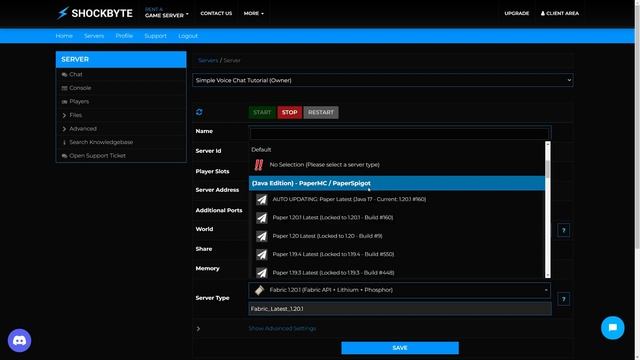
Task: Select Java Edition PaperMC / PaperSpigot group header
Action: [x=397, y=183]
